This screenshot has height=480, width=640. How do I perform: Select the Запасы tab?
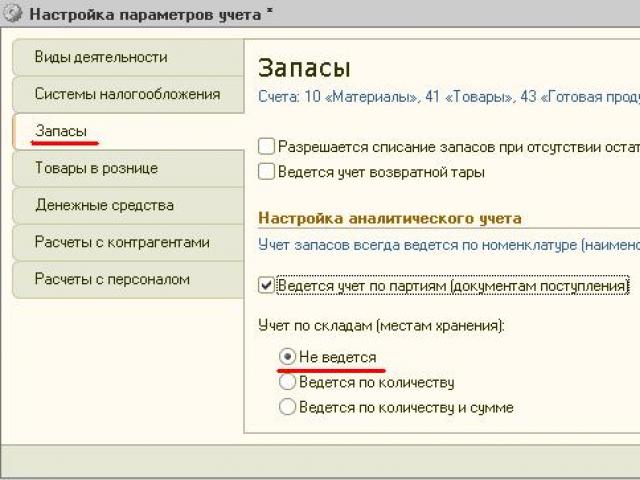pos(60,131)
